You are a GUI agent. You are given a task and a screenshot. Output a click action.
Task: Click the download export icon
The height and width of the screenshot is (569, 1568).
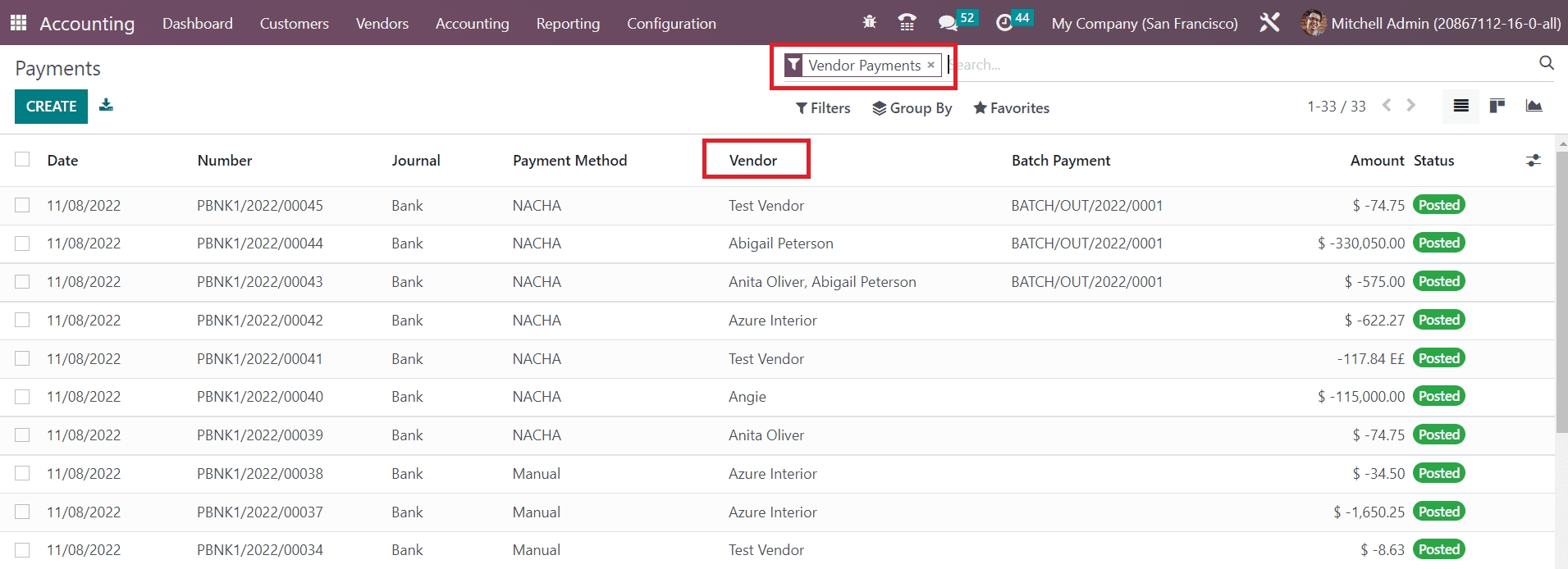tap(106, 105)
